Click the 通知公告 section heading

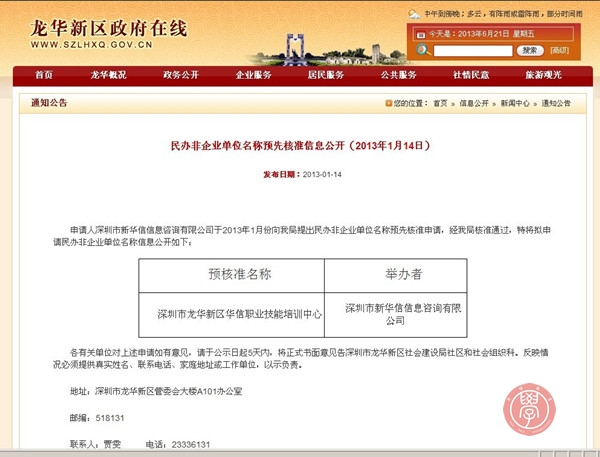click(x=49, y=103)
